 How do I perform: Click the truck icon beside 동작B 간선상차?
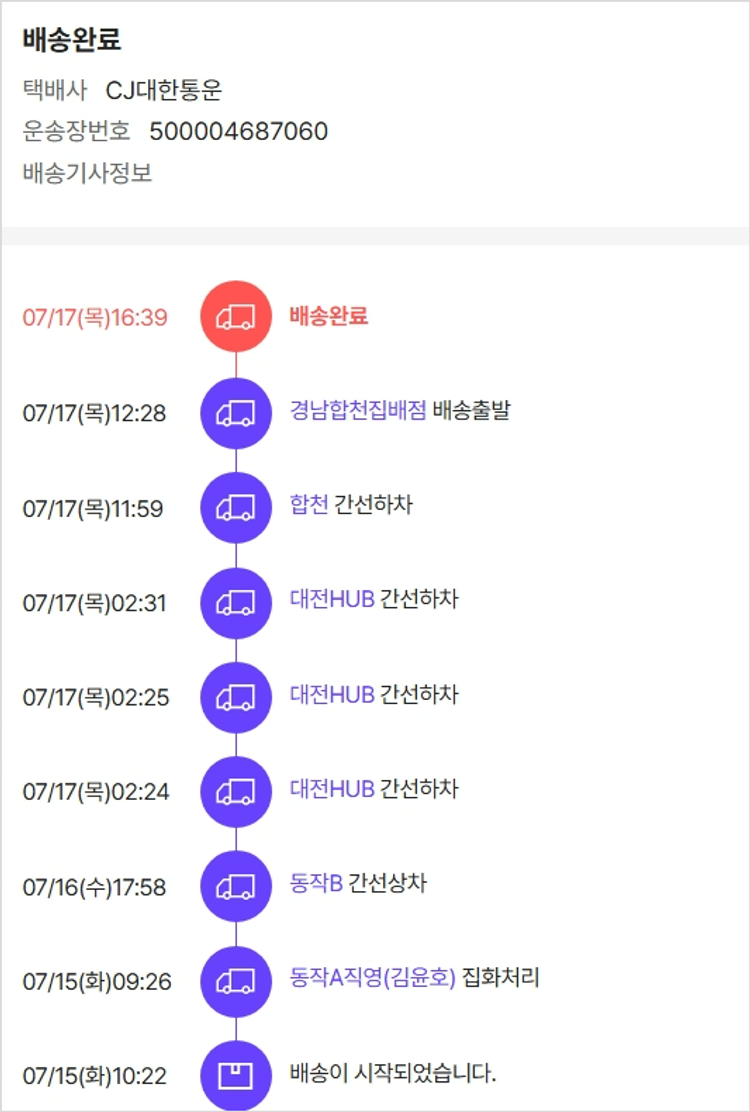pyautogui.click(x=236, y=886)
